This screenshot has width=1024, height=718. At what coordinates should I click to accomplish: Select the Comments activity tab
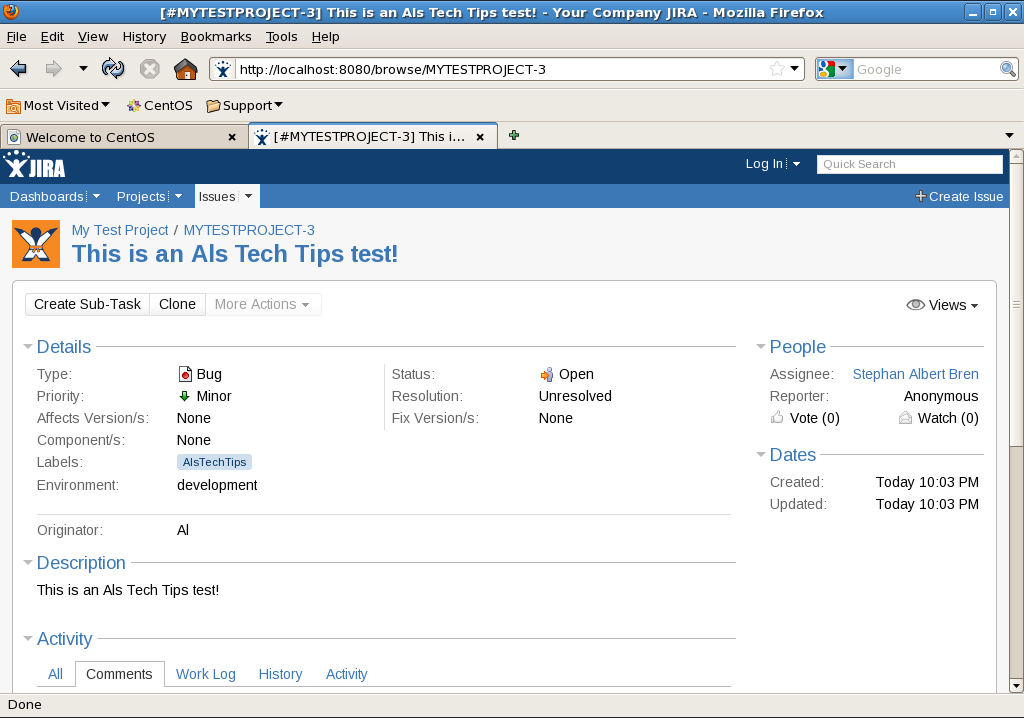click(x=120, y=674)
